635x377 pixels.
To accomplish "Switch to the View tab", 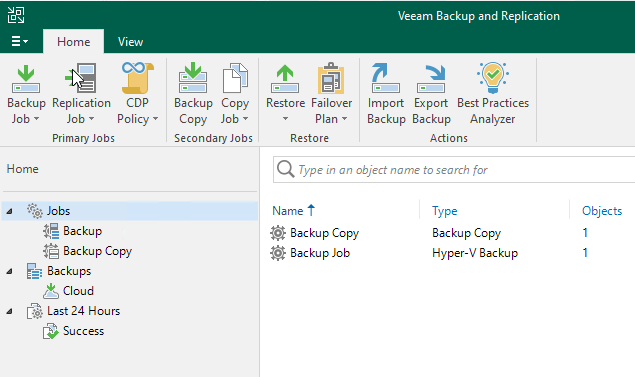I will (130, 42).
